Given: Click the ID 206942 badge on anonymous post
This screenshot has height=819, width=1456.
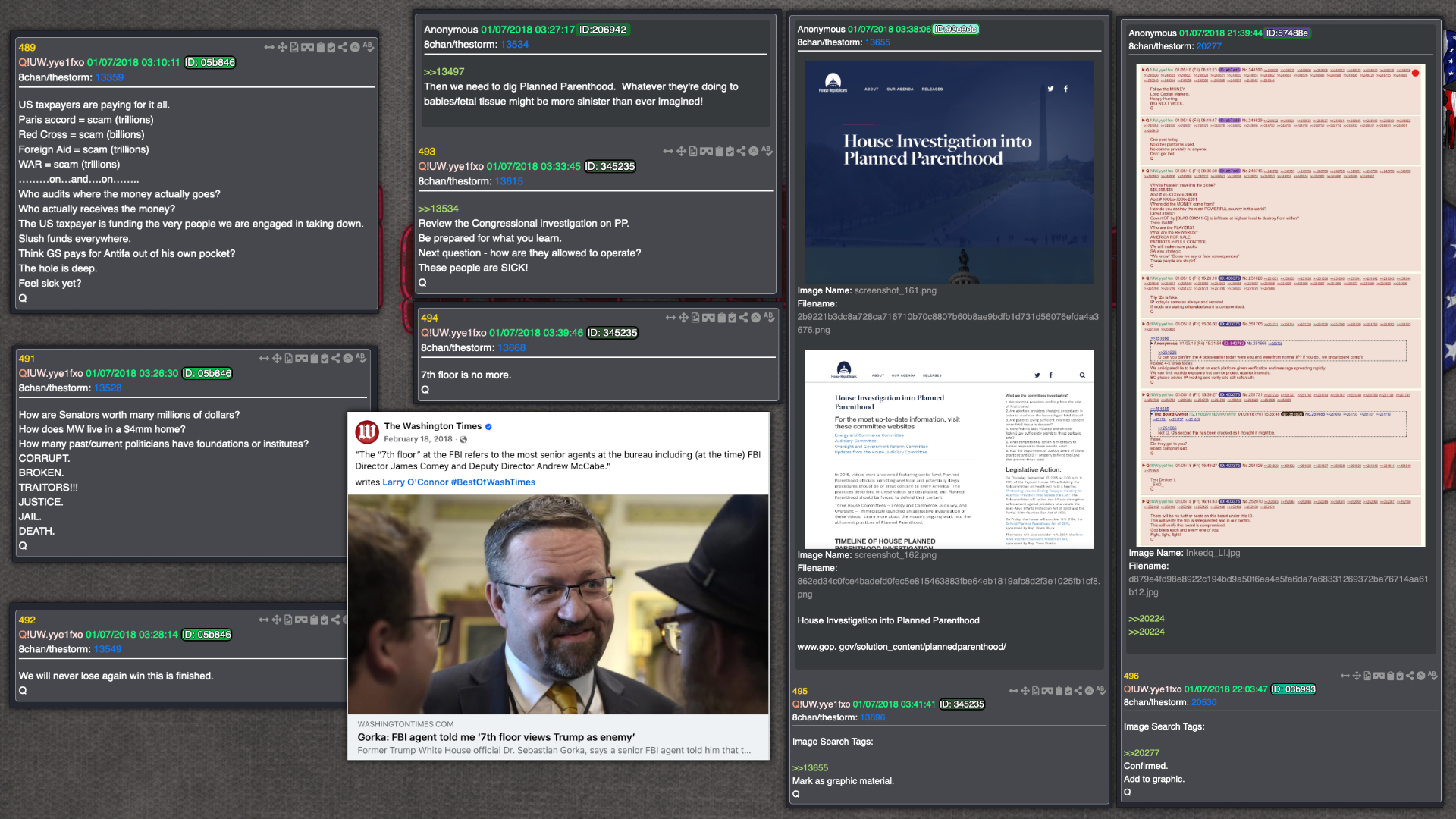Looking at the screenshot, I should click(x=604, y=30).
